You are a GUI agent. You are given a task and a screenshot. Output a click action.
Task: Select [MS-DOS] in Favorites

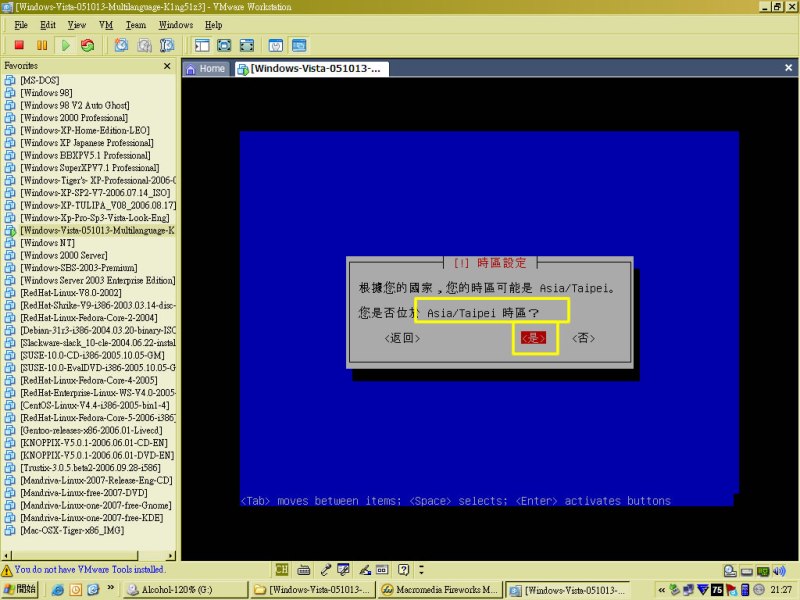[x=39, y=80]
